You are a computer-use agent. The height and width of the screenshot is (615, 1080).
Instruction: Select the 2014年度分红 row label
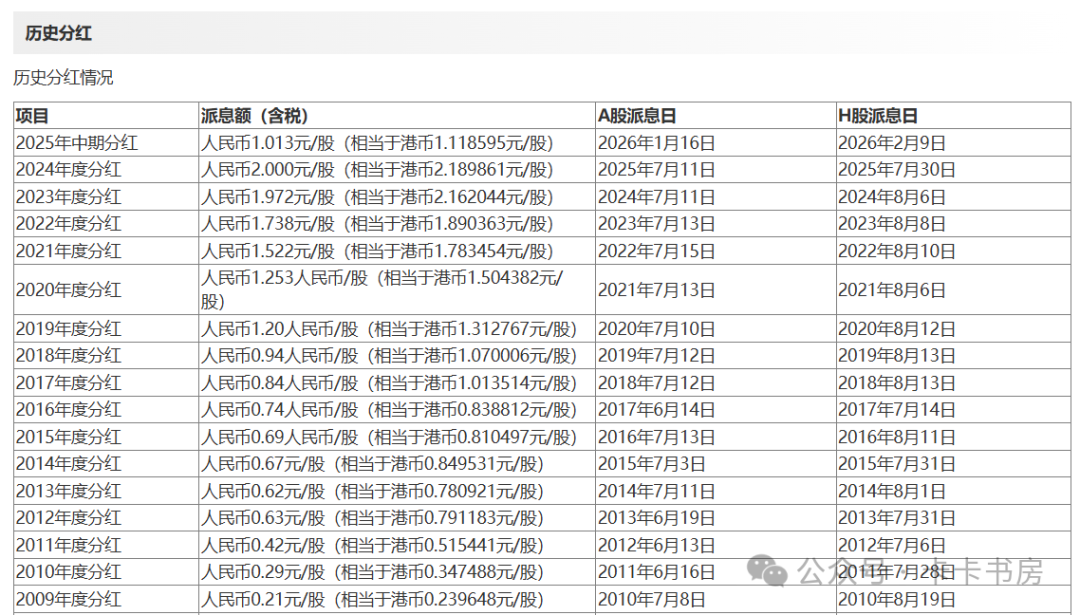point(69,464)
